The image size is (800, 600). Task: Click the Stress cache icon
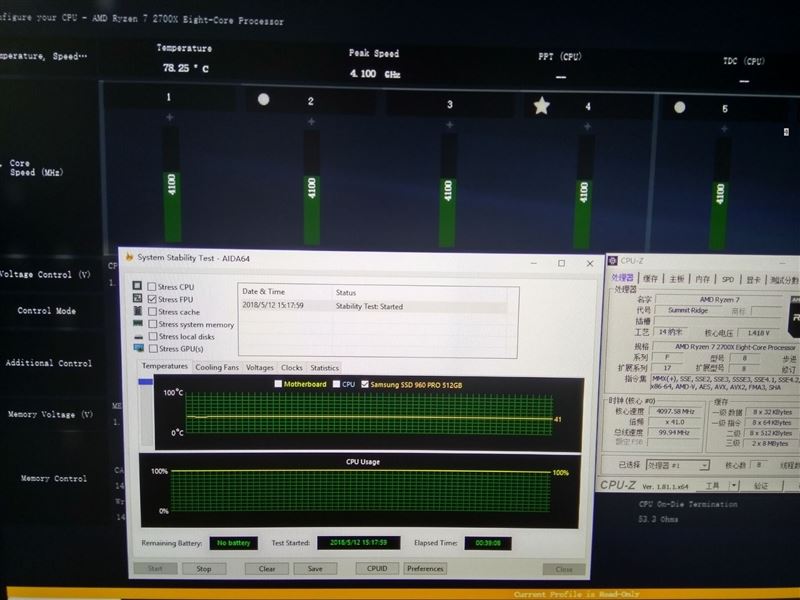tap(137, 311)
